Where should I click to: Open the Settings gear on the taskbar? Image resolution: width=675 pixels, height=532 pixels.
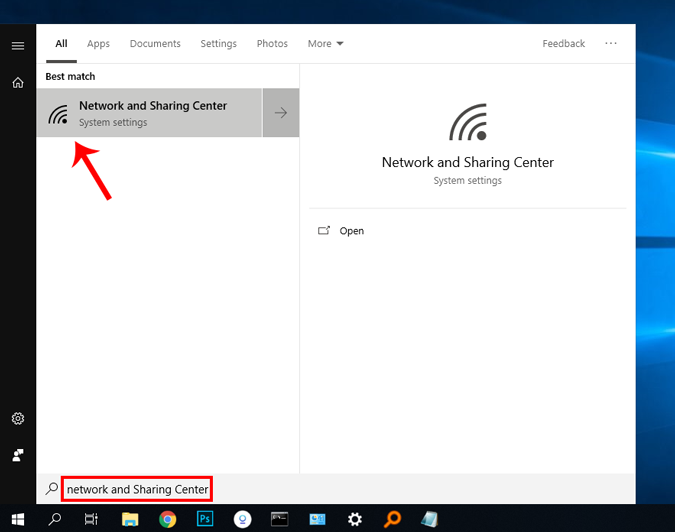[355, 519]
